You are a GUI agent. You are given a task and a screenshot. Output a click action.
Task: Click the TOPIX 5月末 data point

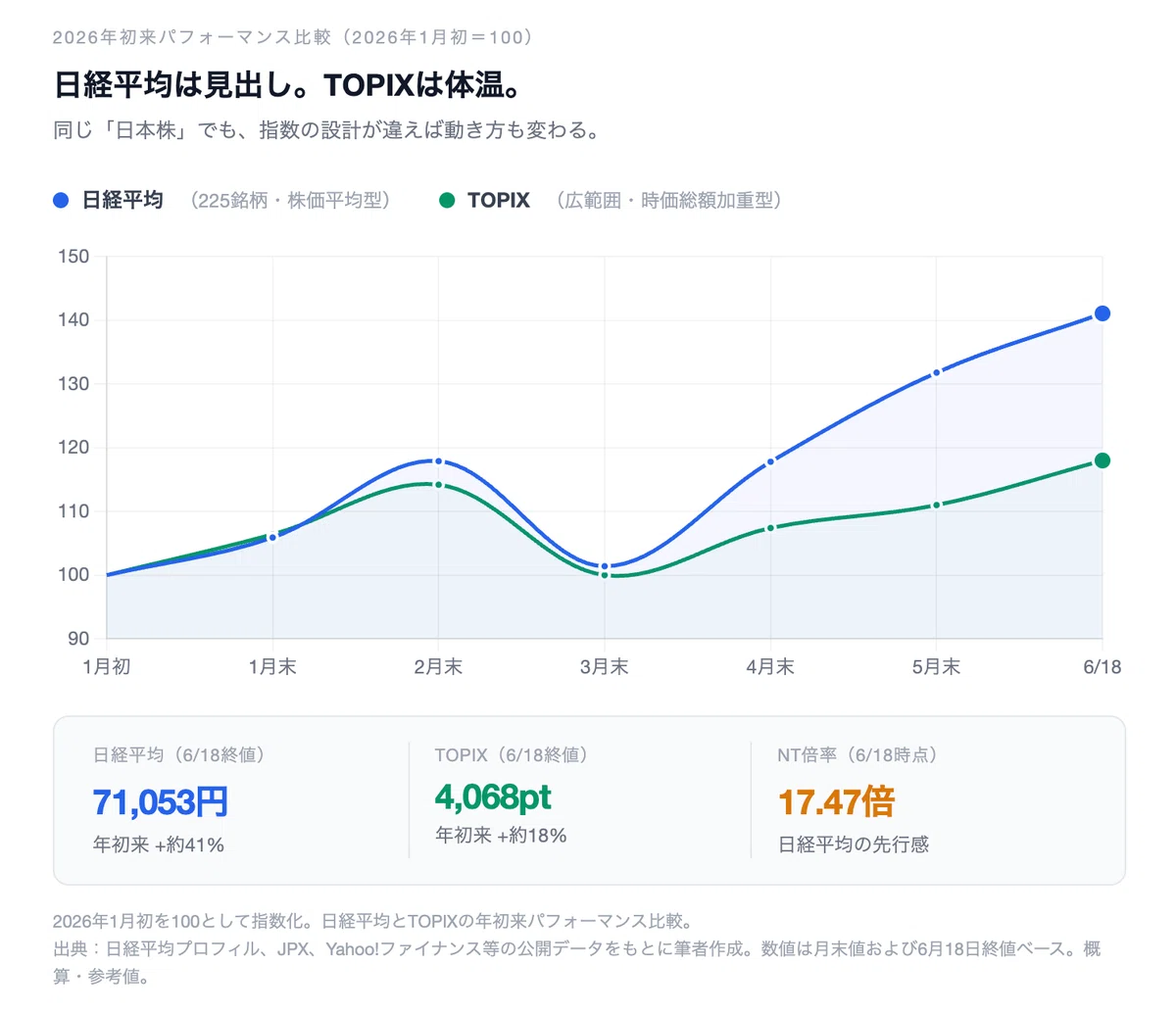[936, 506]
